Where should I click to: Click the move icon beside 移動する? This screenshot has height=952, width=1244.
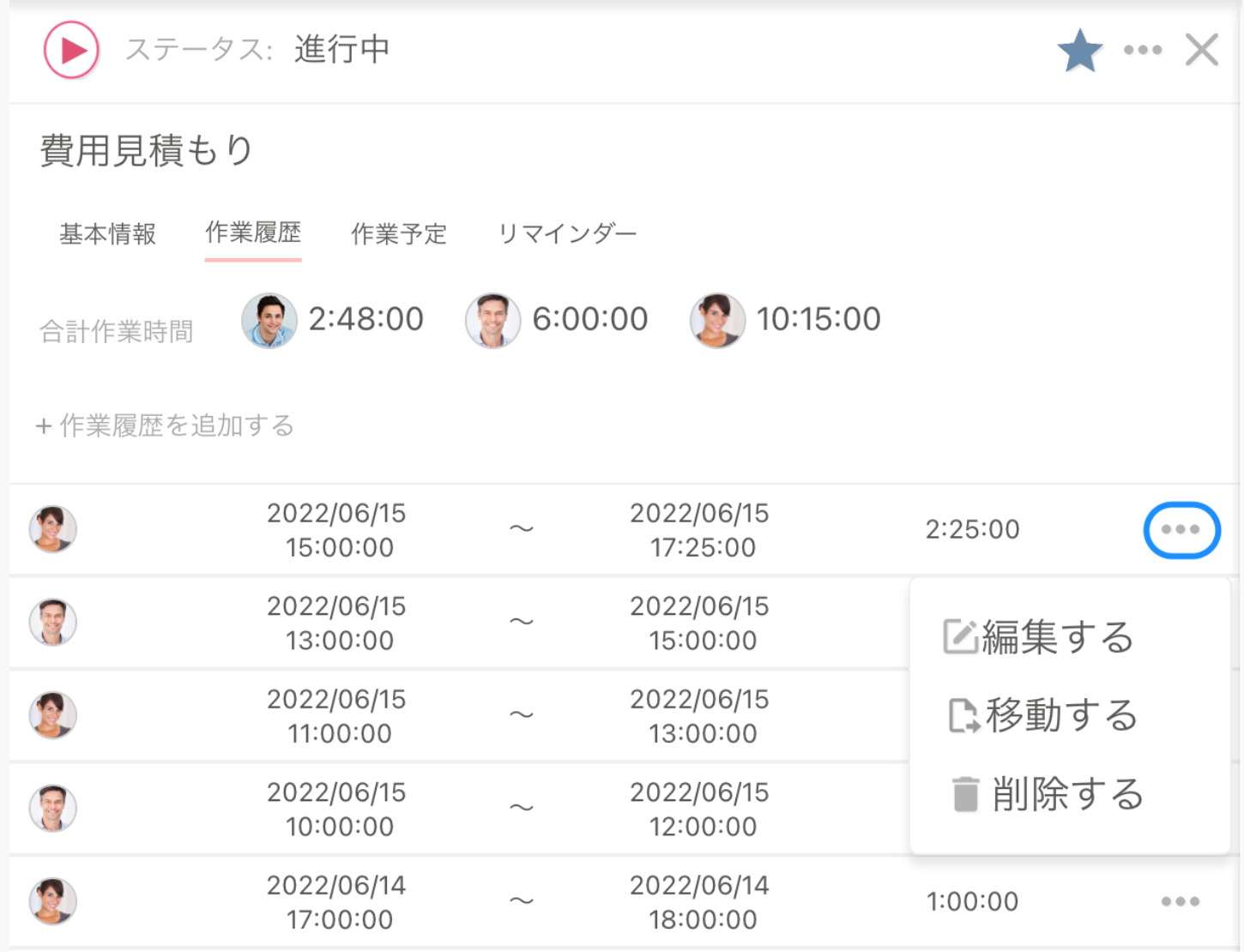pyautogui.click(x=964, y=716)
